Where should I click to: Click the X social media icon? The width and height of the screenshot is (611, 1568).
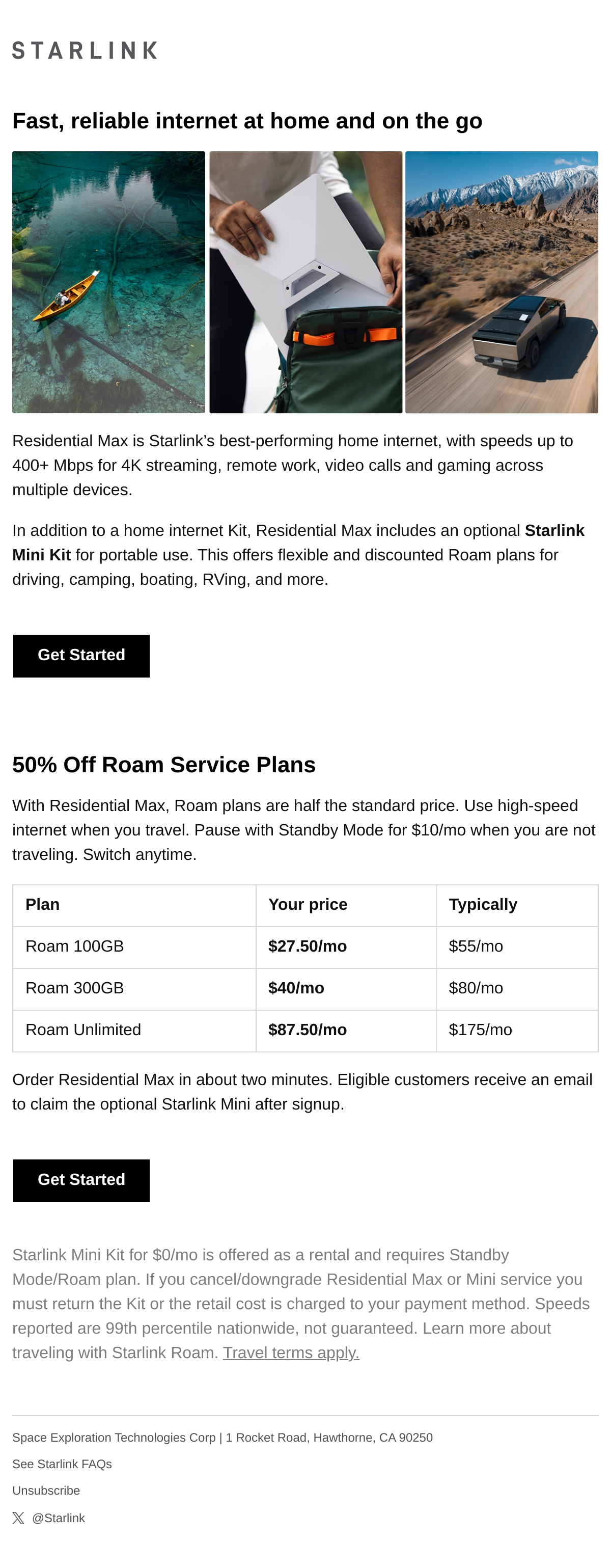(x=18, y=1518)
